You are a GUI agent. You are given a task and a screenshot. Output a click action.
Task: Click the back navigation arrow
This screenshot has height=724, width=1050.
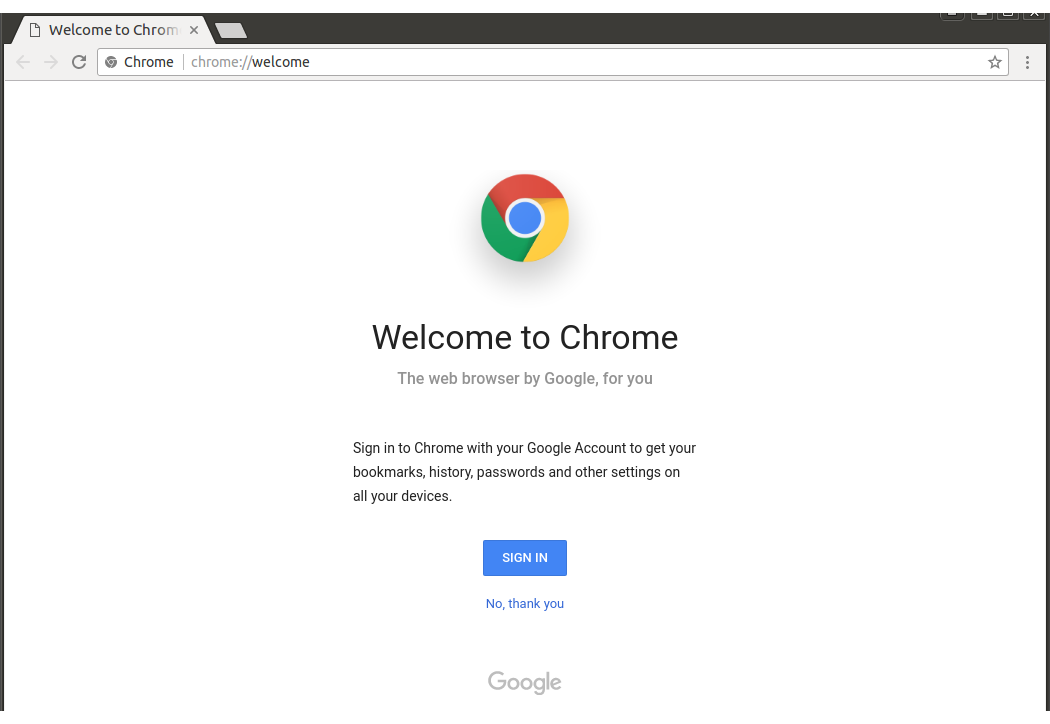pyautogui.click(x=23, y=62)
